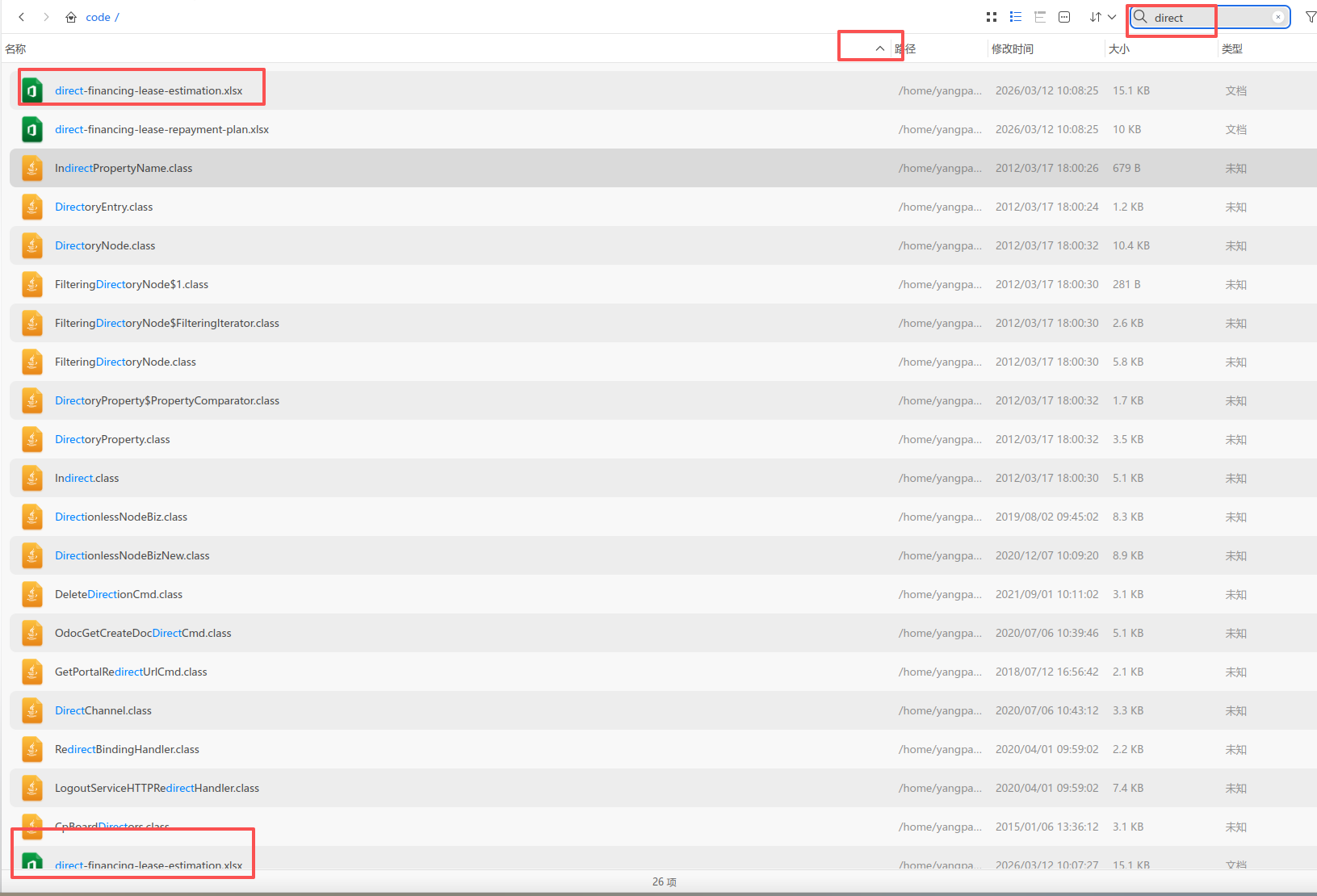This screenshot has width=1317, height=896.
Task: Go forward with the right arrow button
Action: click(47, 17)
